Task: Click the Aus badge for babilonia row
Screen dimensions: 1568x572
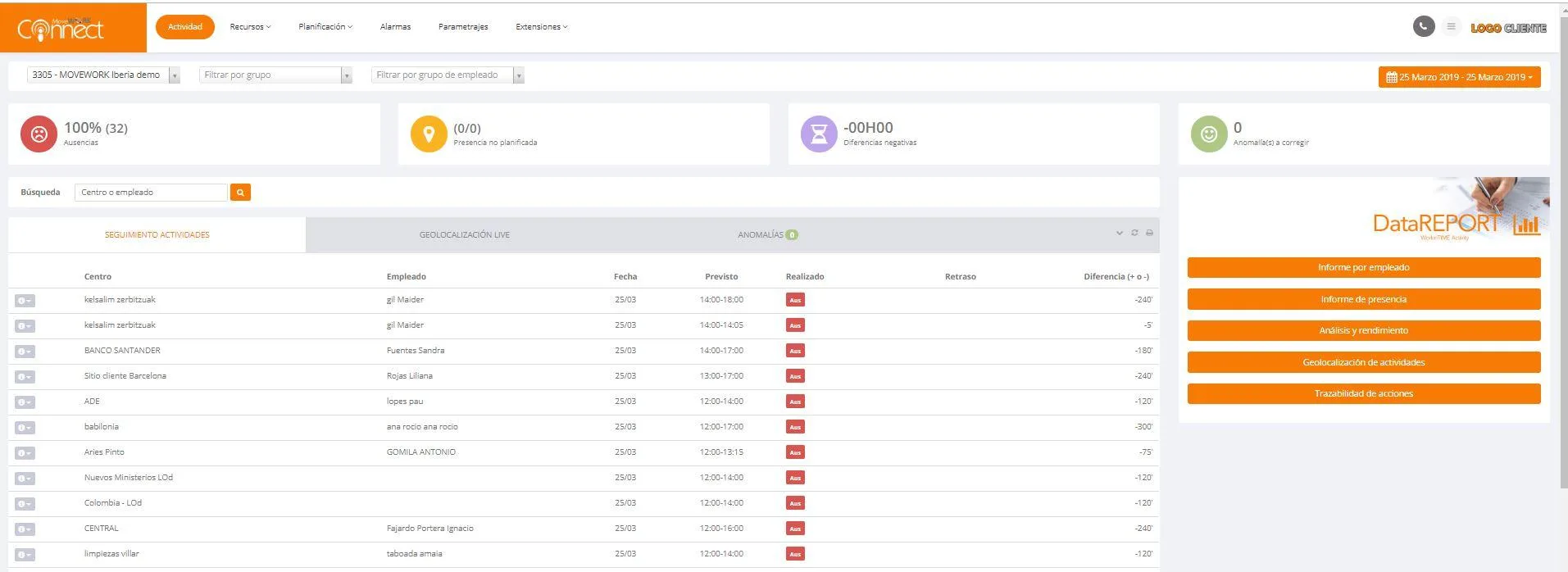Action: point(795,427)
